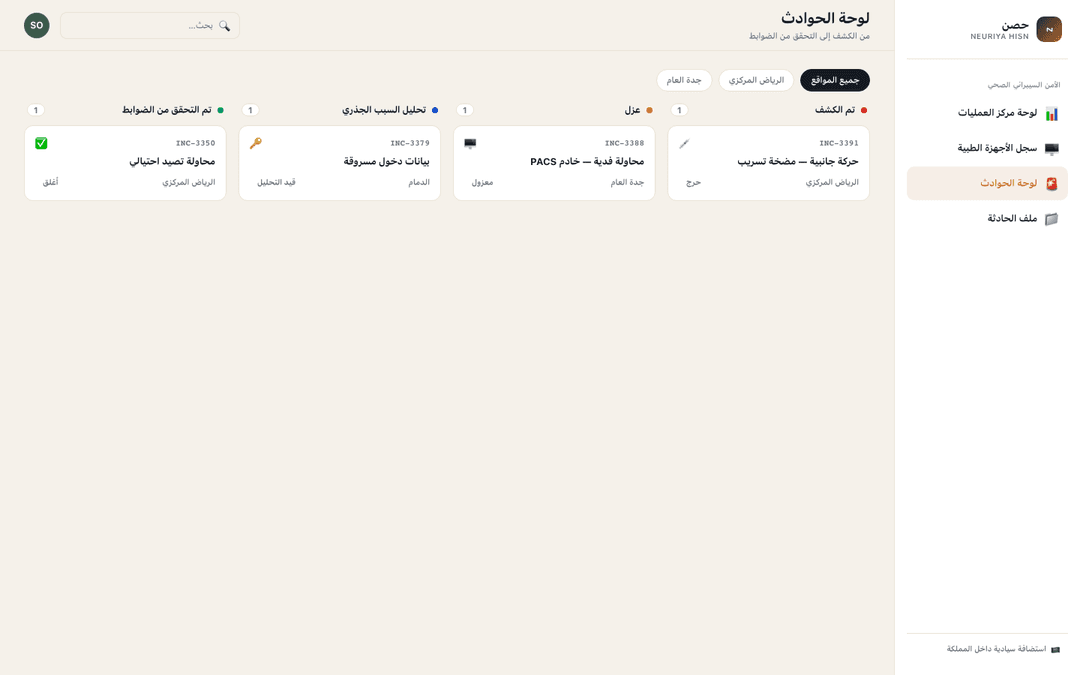Click the تحليل السبب الجذري column header

tap(384, 110)
